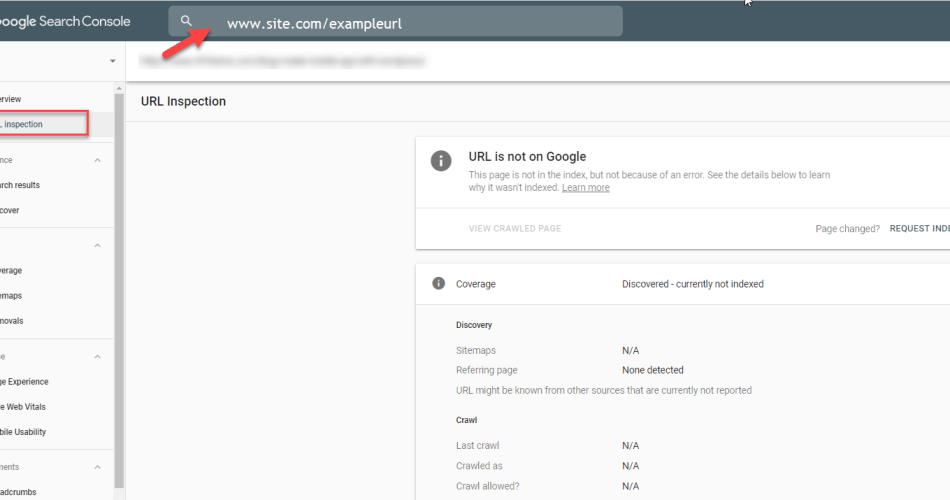The image size is (950, 500).
Task: Click the 'URL Inspection' page heading
Action: pos(183,101)
